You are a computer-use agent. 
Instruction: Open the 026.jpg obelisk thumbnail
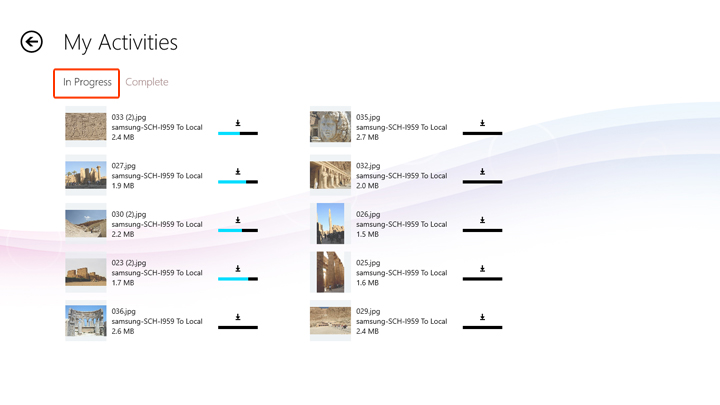(x=330, y=224)
